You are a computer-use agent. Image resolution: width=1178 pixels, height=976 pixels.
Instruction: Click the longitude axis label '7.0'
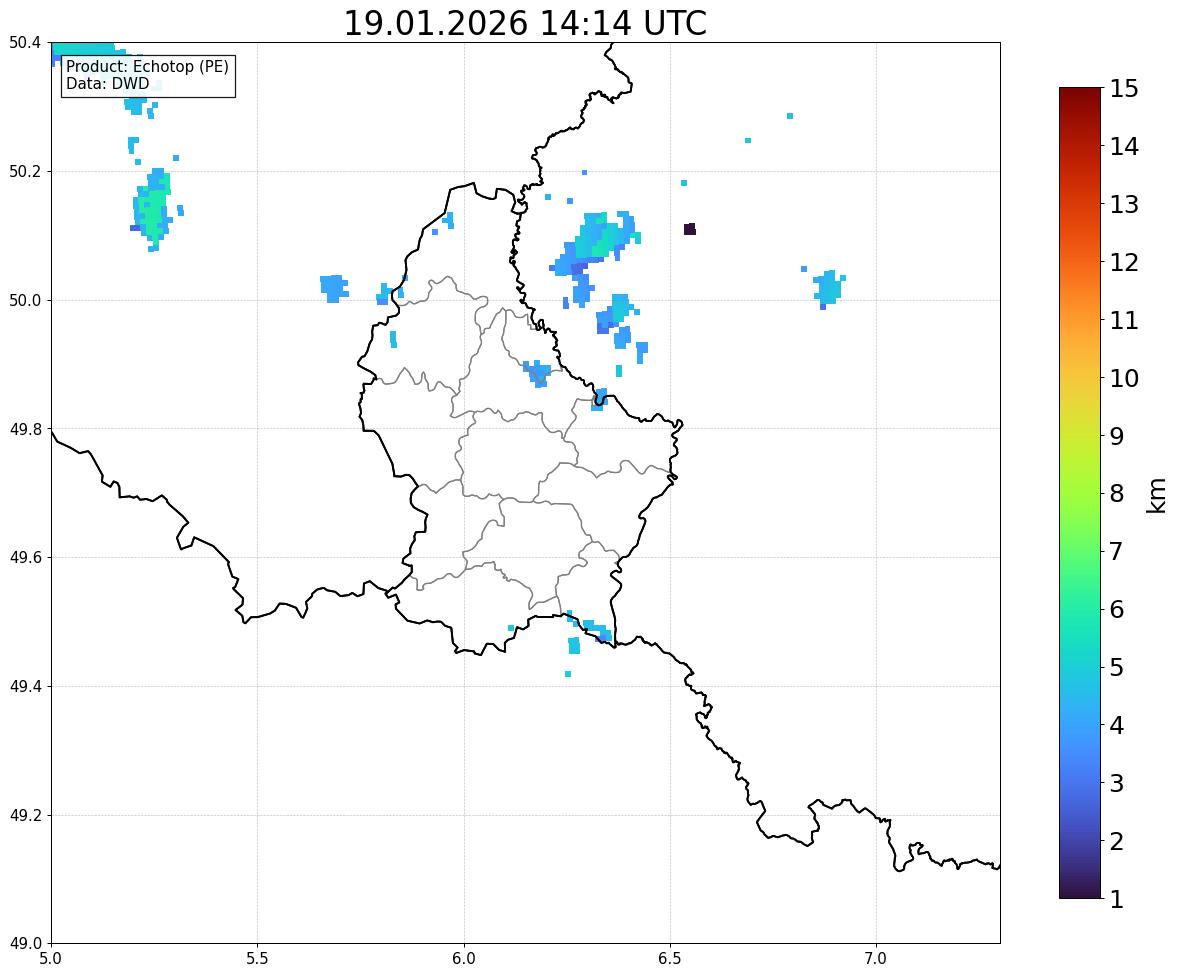(x=876, y=959)
